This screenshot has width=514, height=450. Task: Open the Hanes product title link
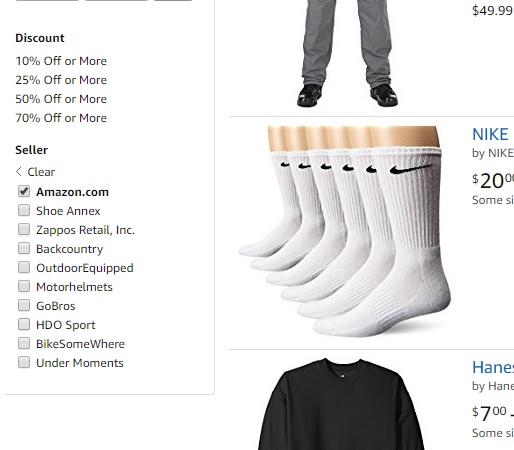[493, 368]
